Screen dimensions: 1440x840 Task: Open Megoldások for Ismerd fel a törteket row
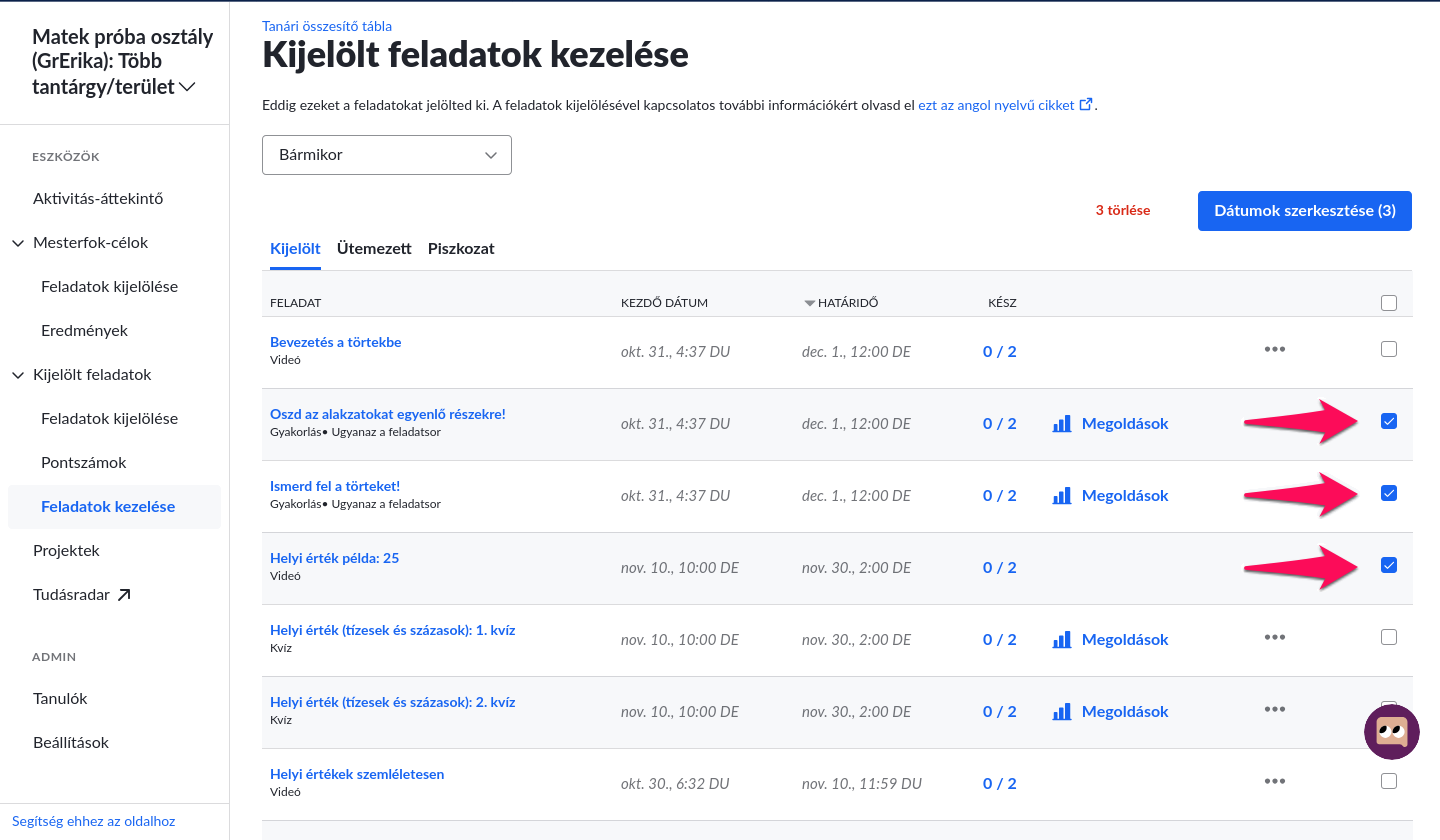point(1125,496)
